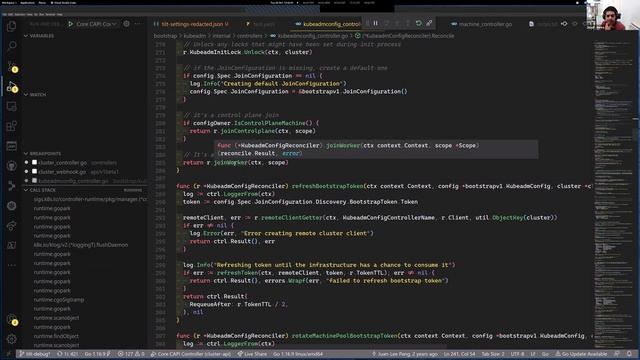This screenshot has width=640, height=360.
Task: Click breadcrumb segment 'bootstrap'
Action: click(x=165, y=36)
